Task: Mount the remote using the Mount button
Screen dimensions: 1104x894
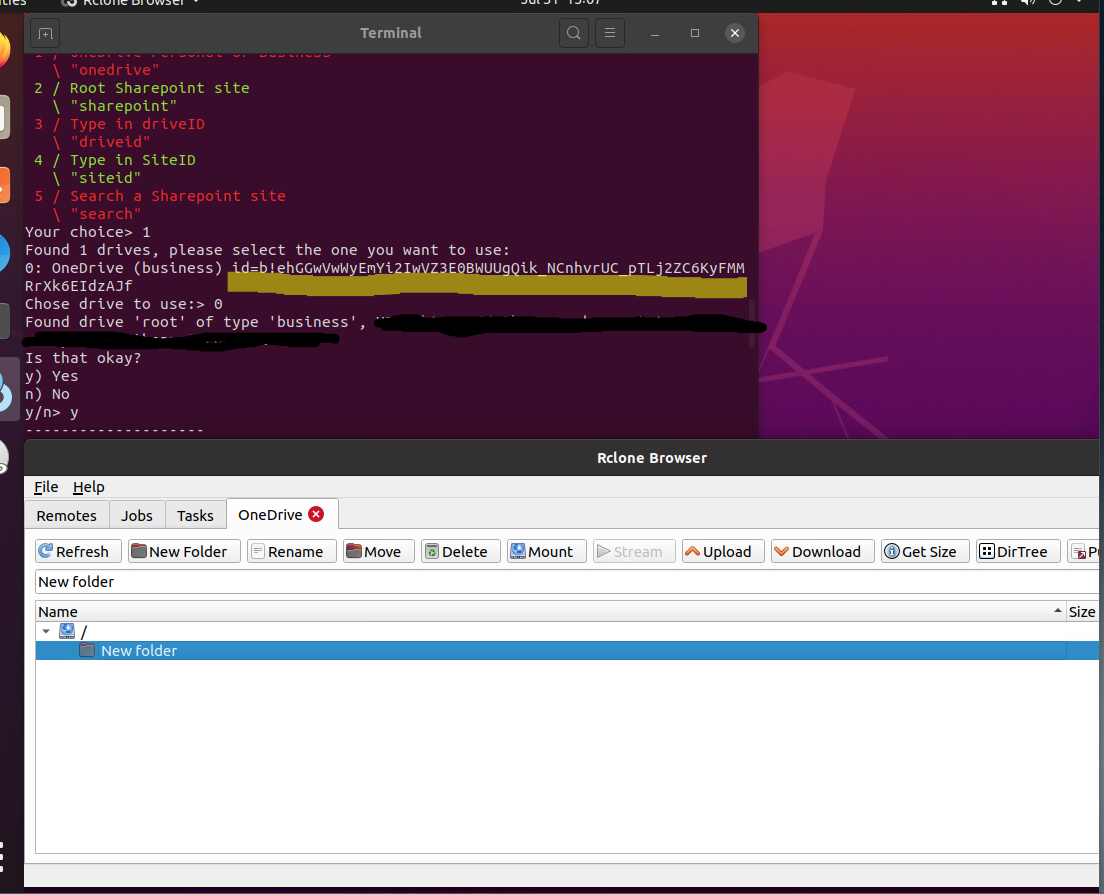Action: click(546, 551)
